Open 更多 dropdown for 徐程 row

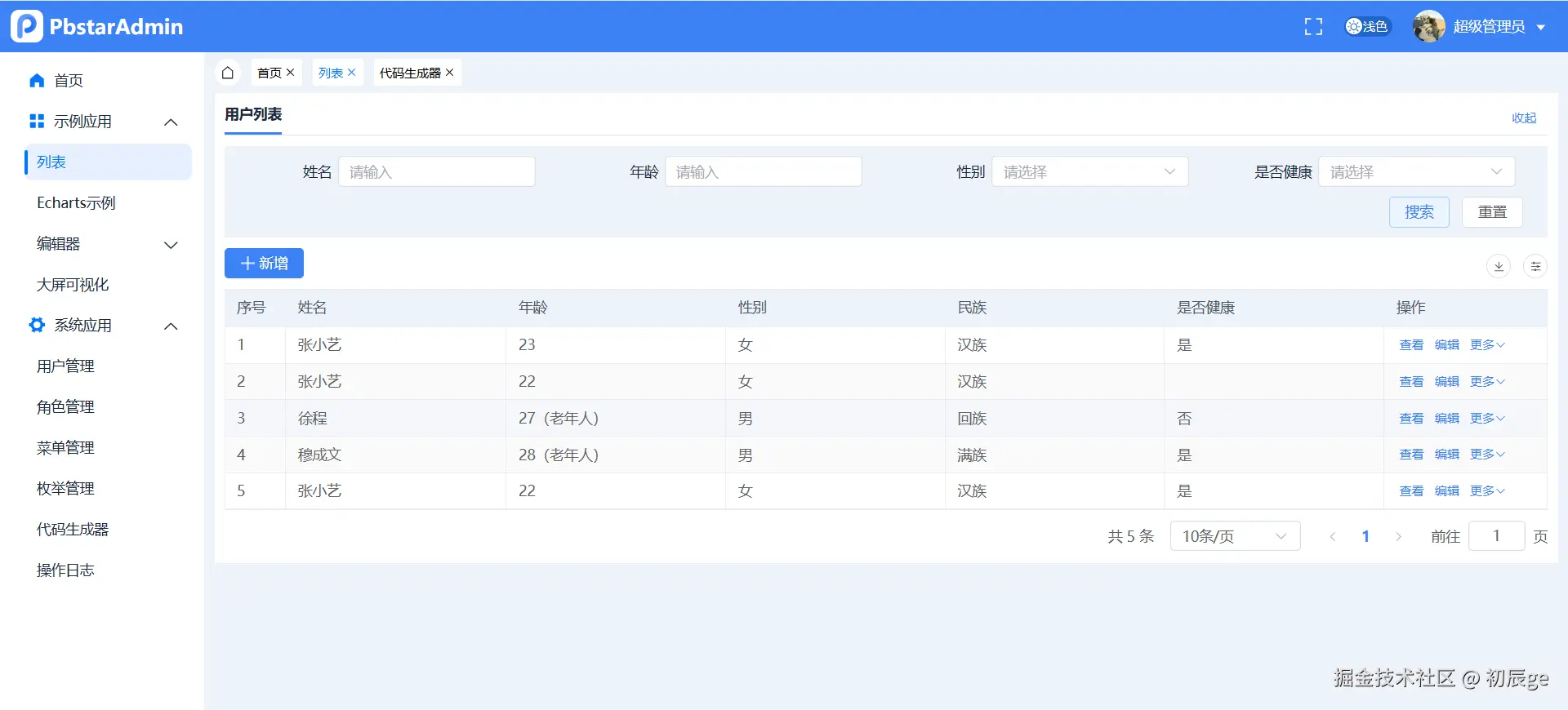tap(1487, 418)
